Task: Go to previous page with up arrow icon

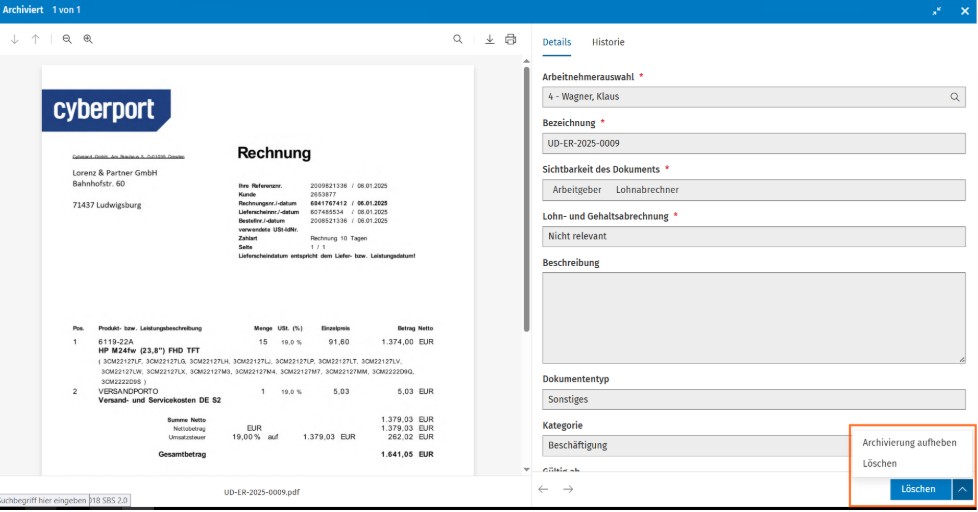Action: pyautogui.click(x=36, y=39)
